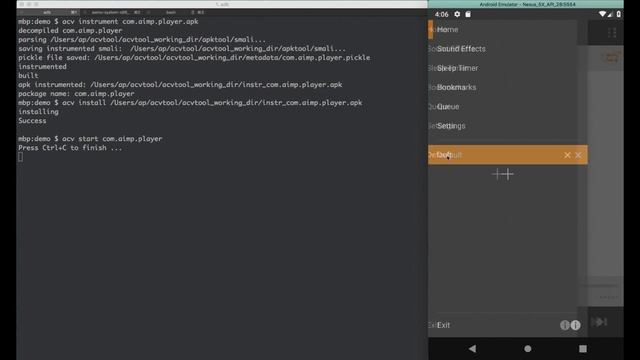Select the Default playlist row
The image size is (640, 360).
pyautogui.click(x=508, y=155)
